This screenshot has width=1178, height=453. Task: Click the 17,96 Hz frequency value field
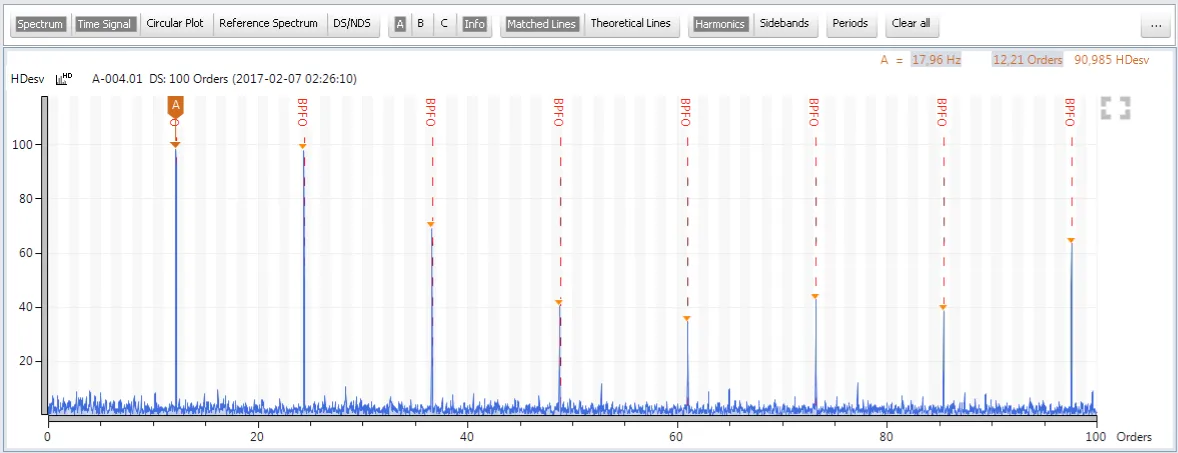(x=936, y=60)
